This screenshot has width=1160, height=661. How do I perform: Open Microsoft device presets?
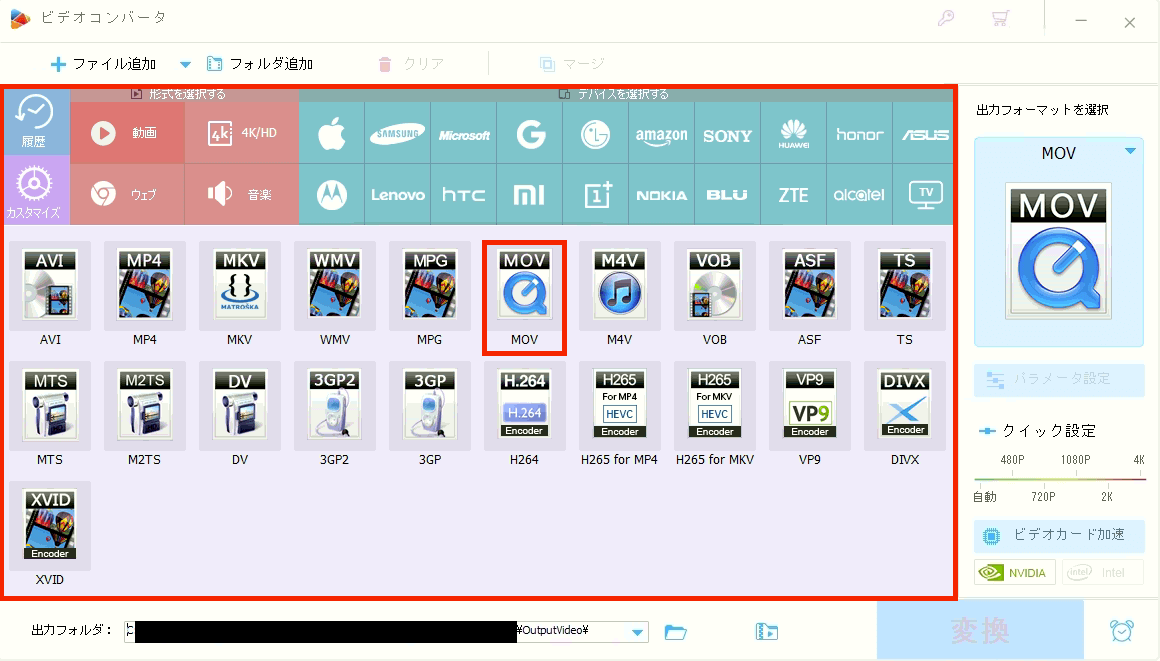[x=464, y=133]
